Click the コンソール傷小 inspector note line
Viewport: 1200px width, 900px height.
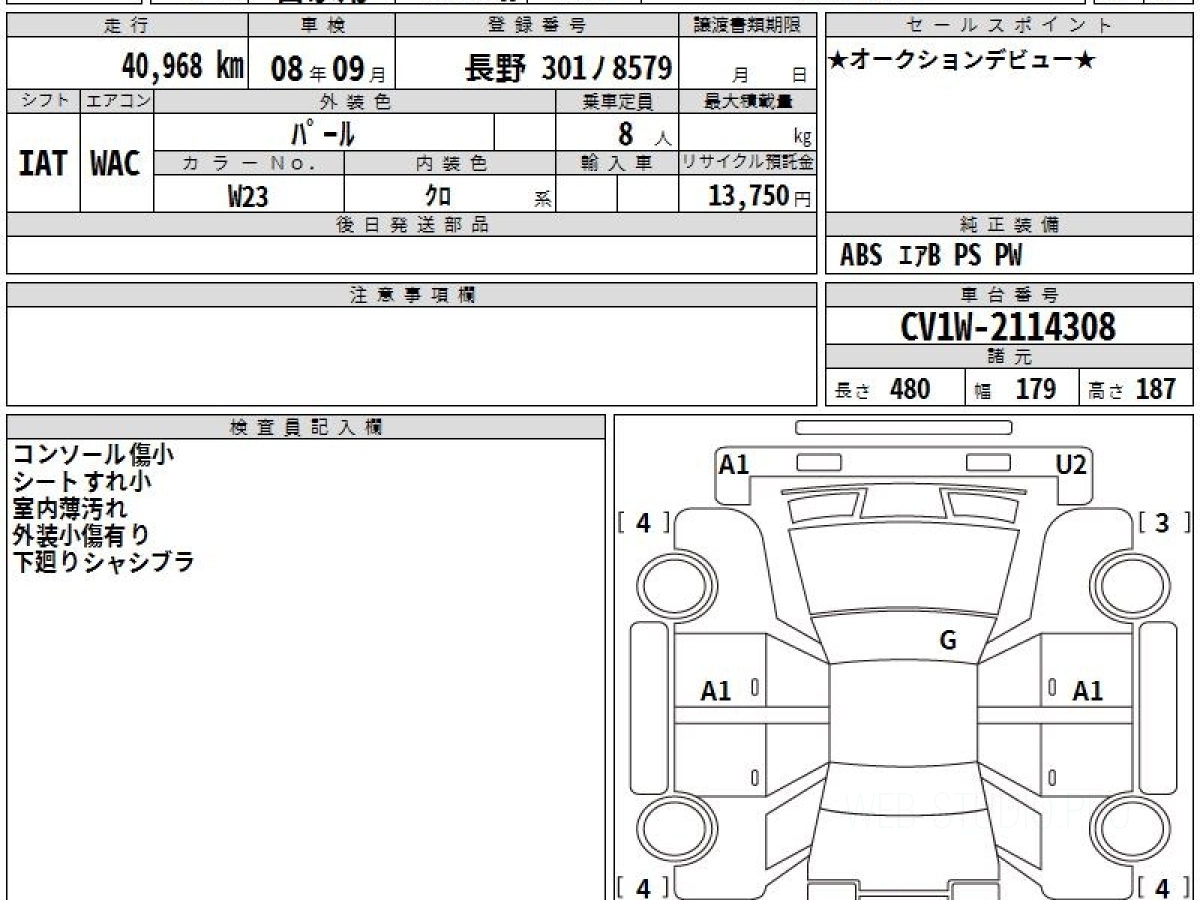click(93, 454)
